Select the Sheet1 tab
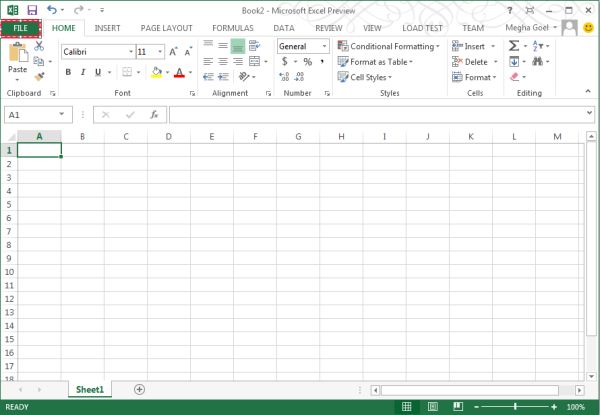 (90, 389)
